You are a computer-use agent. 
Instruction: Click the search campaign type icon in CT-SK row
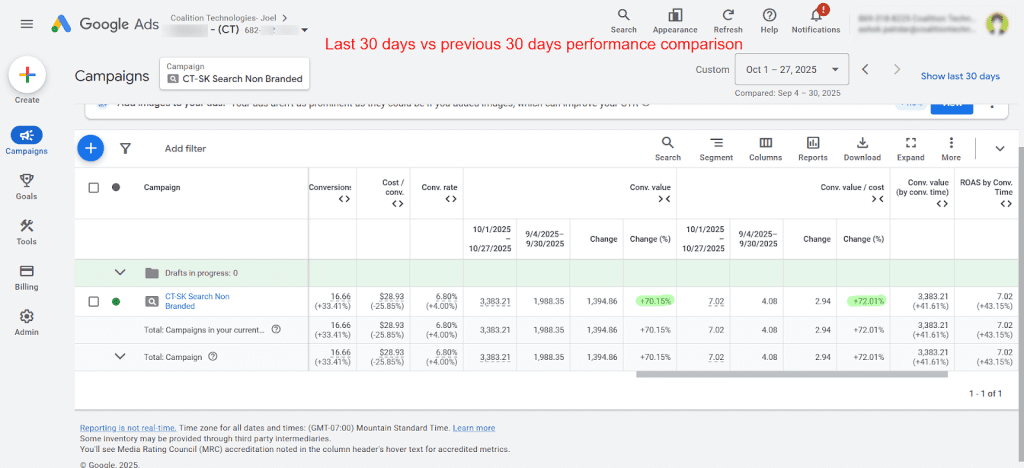pos(152,302)
